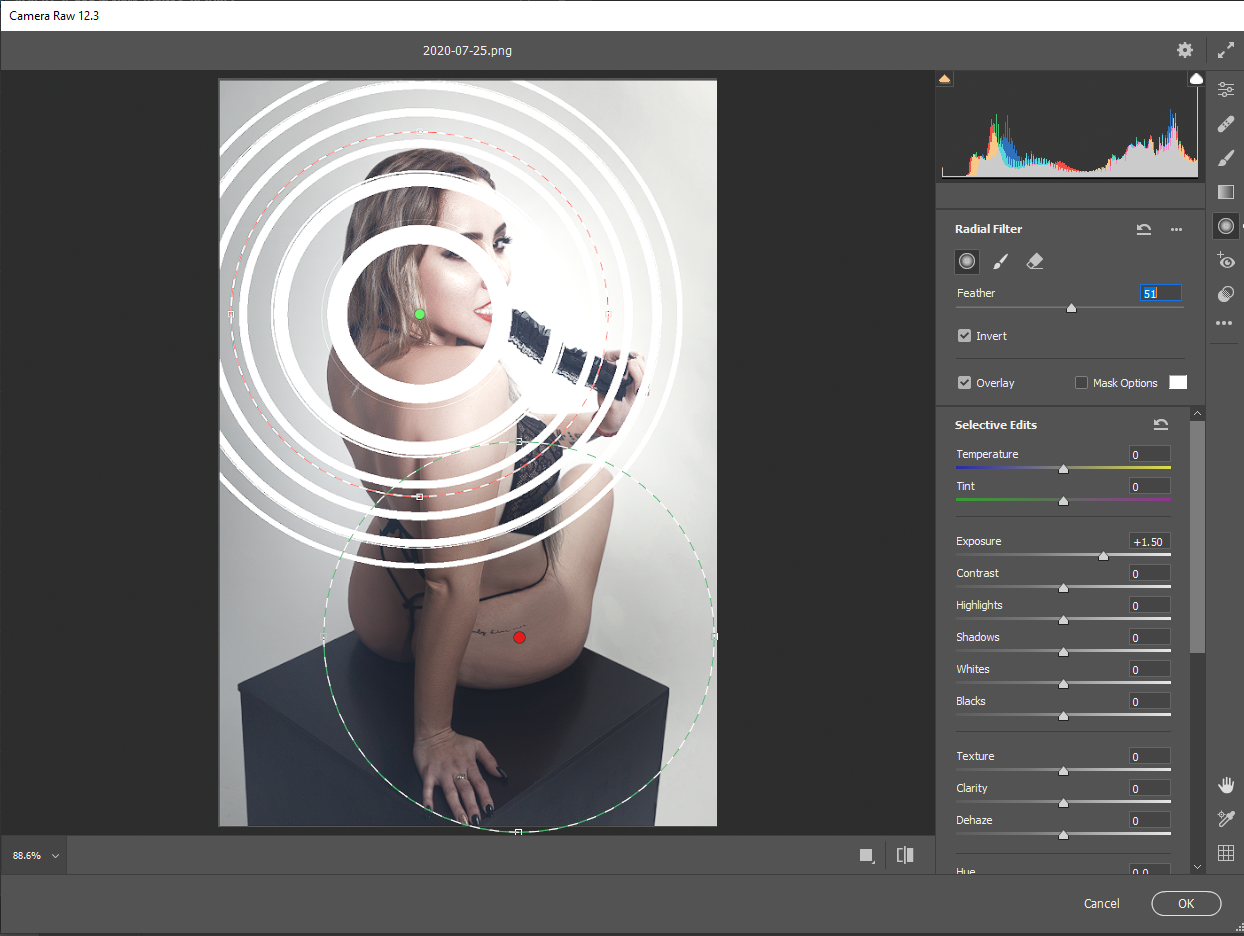This screenshot has width=1244, height=936.
Task: Uncheck the Overlay checkbox
Action: pyautogui.click(x=964, y=383)
